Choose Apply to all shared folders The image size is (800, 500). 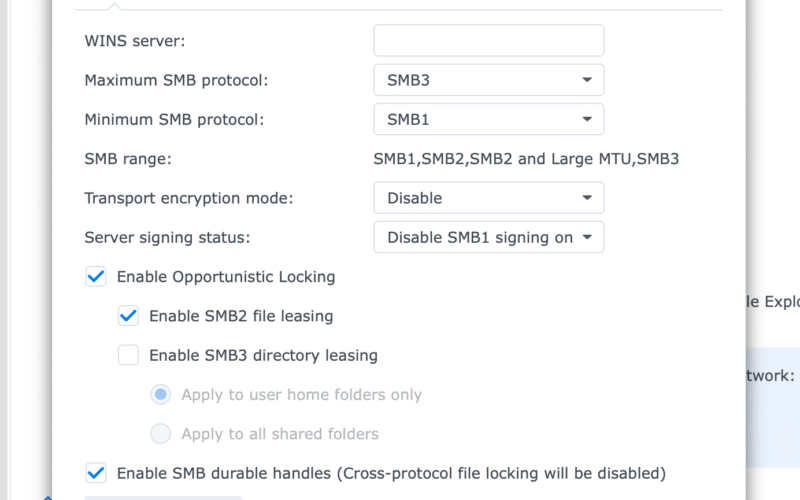pos(160,434)
